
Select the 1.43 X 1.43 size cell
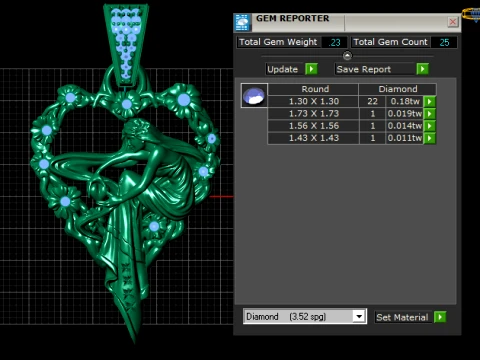[313, 138]
